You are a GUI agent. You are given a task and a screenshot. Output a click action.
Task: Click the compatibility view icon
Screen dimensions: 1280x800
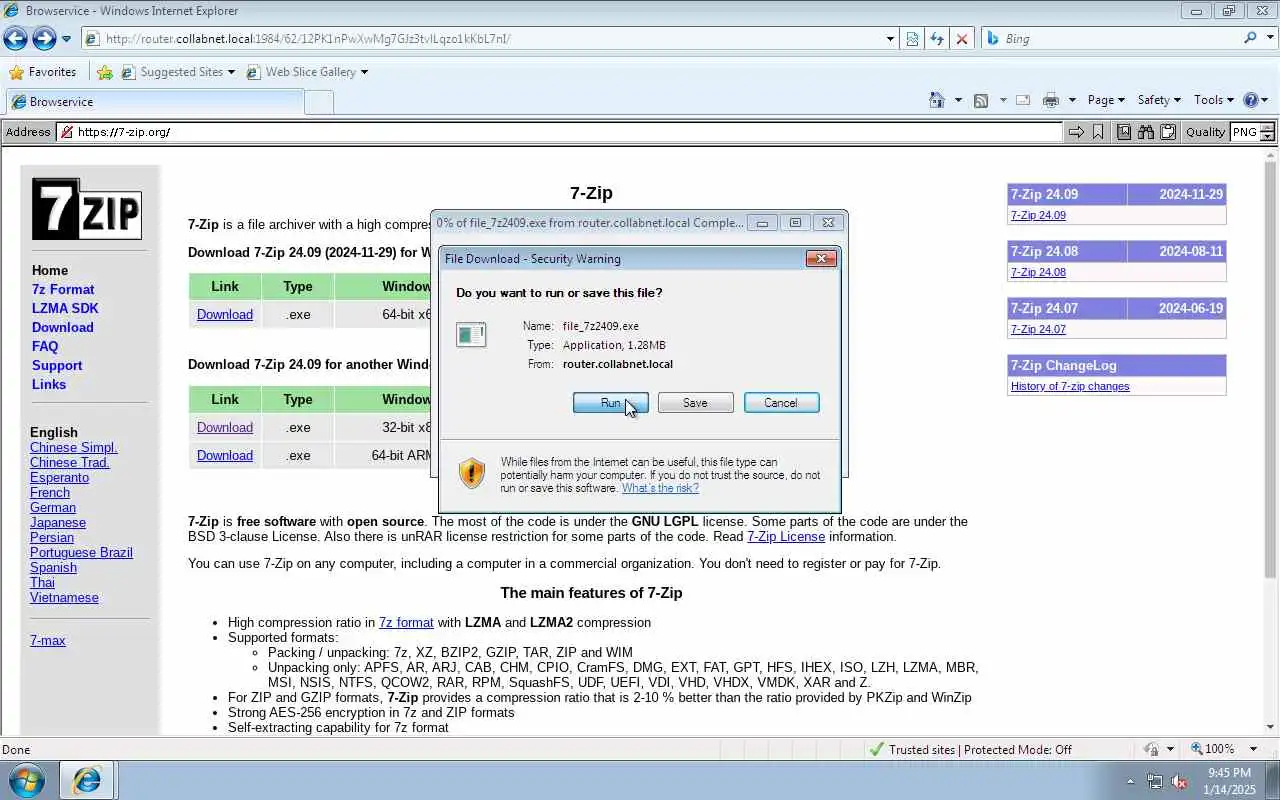912,39
